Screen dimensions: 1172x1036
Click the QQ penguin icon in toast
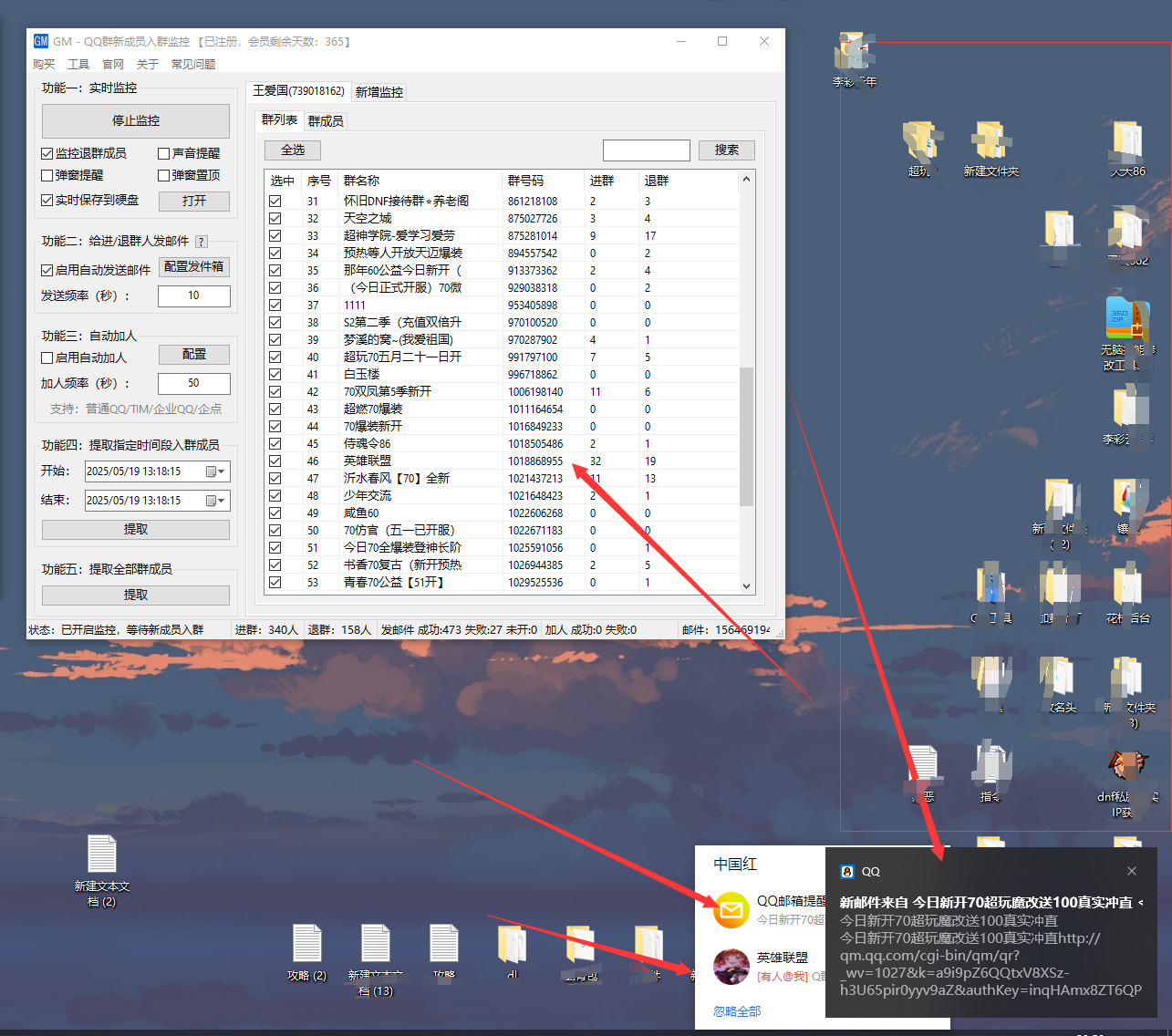click(847, 872)
